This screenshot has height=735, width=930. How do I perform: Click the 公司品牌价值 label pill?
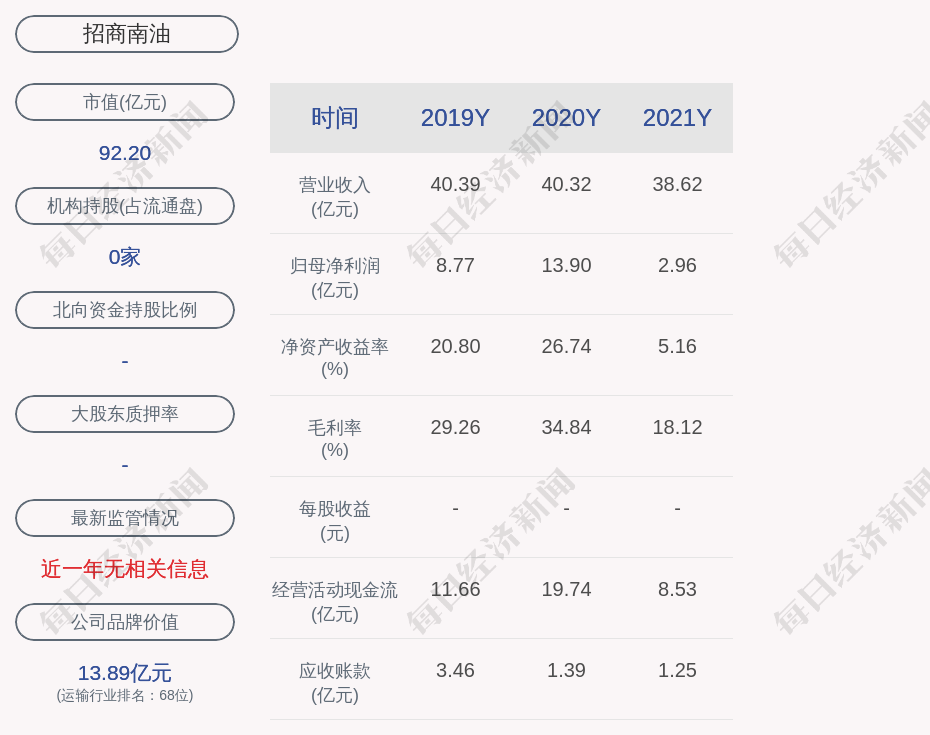pos(125,622)
